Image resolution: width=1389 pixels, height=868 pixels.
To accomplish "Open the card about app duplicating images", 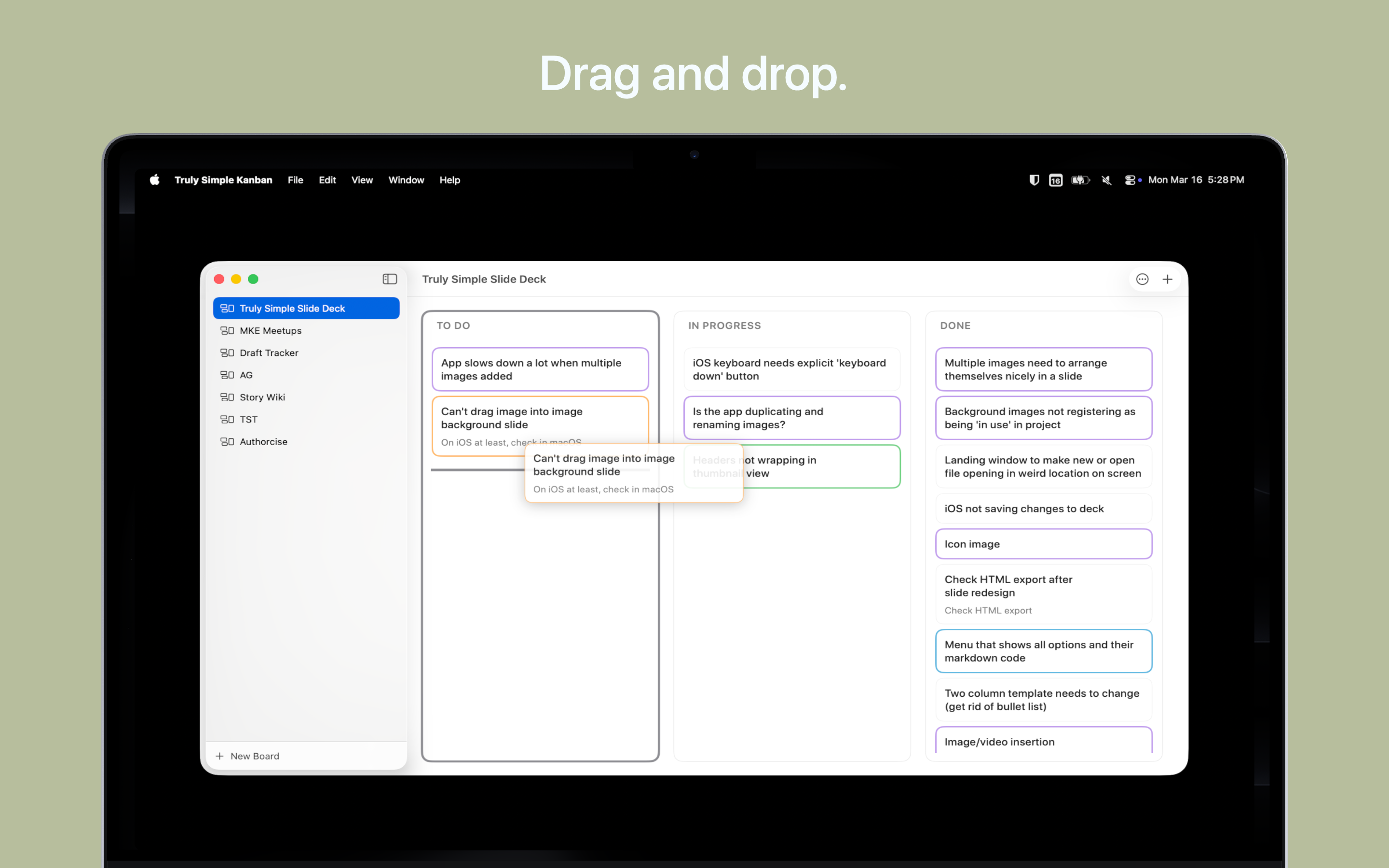I will 791,417.
